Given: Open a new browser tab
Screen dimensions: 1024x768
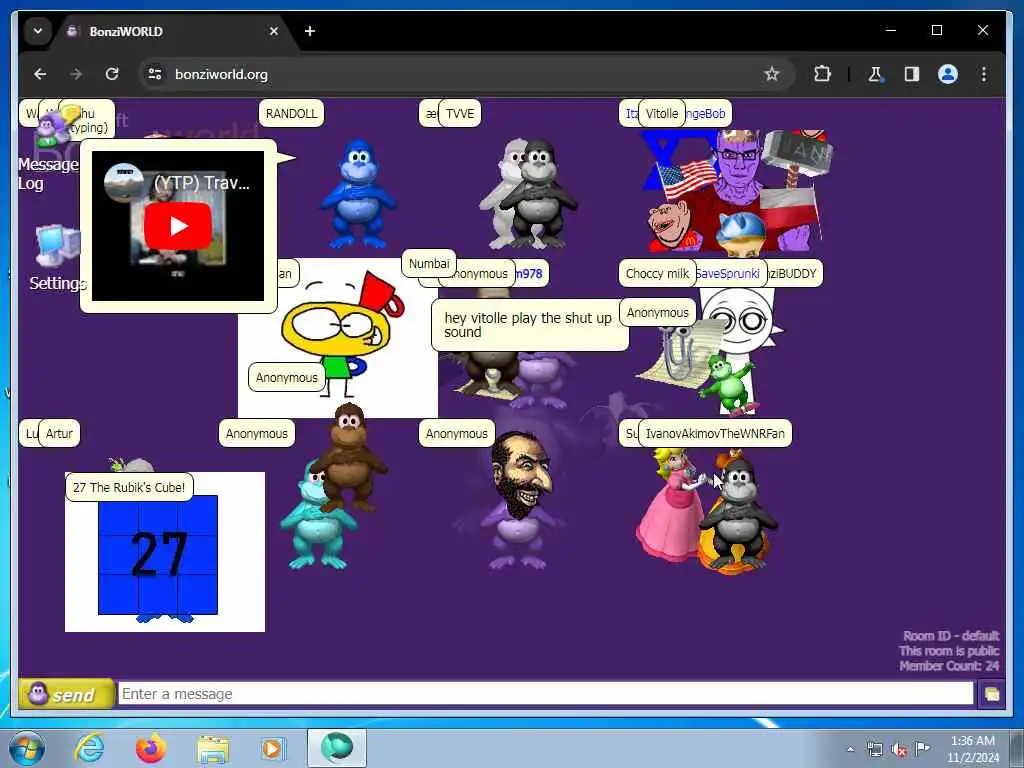Looking at the screenshot, I should (x=310, y=31).
